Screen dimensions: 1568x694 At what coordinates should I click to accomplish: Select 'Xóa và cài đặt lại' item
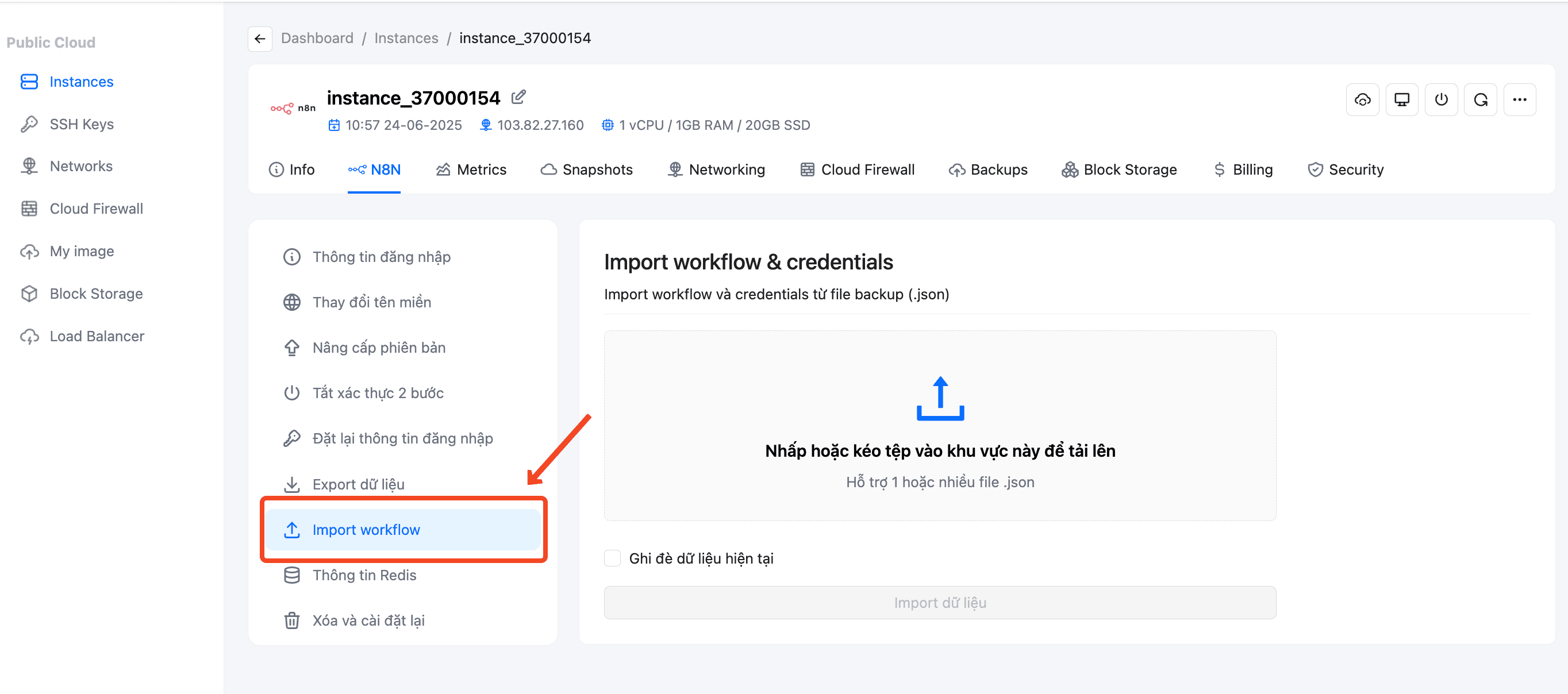click(x=368, y=620)
